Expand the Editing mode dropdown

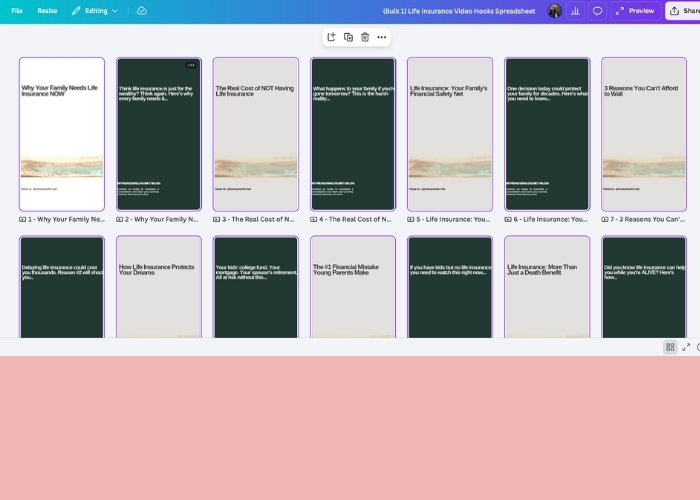[95, 11]
